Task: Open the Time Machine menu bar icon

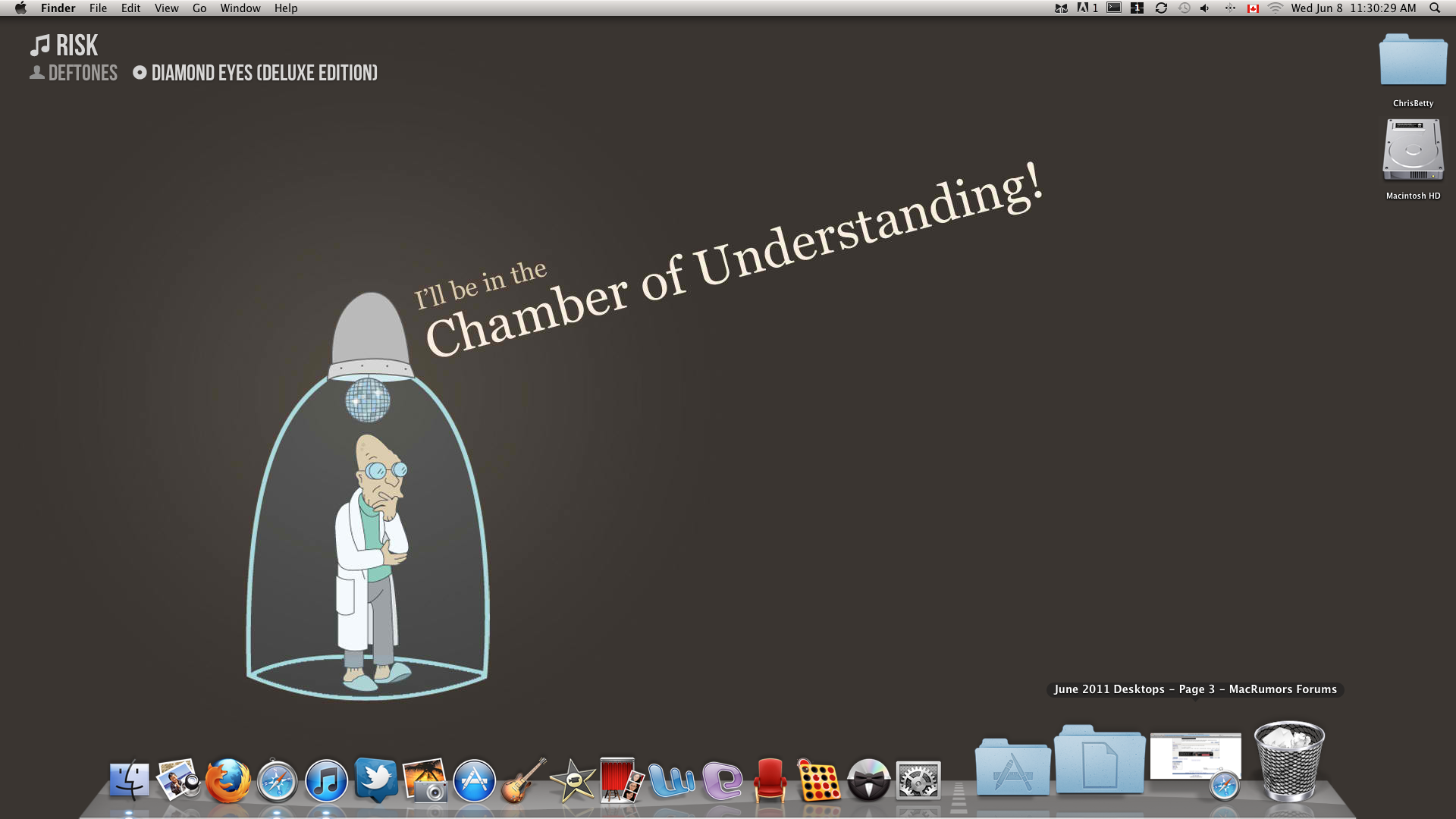Action: [x=1184, y=8]
